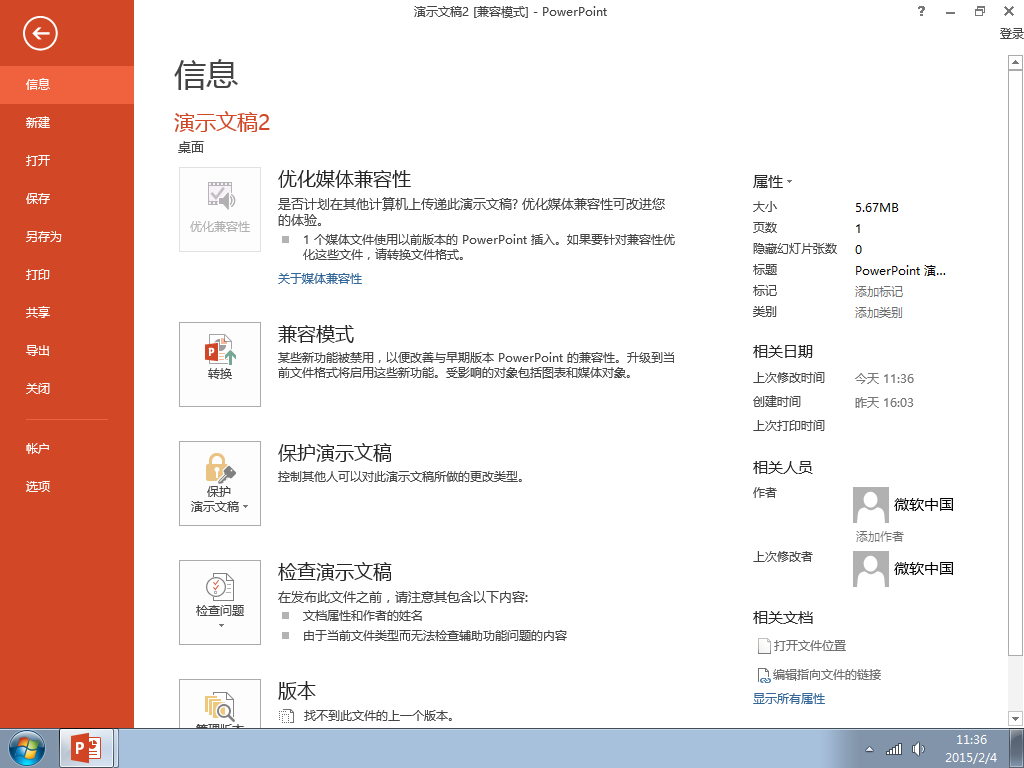The width and height of the screenshot is (1024, 768).
Task: Click the document name 演示文稿2 heading
Action: (x=222, y=123)
